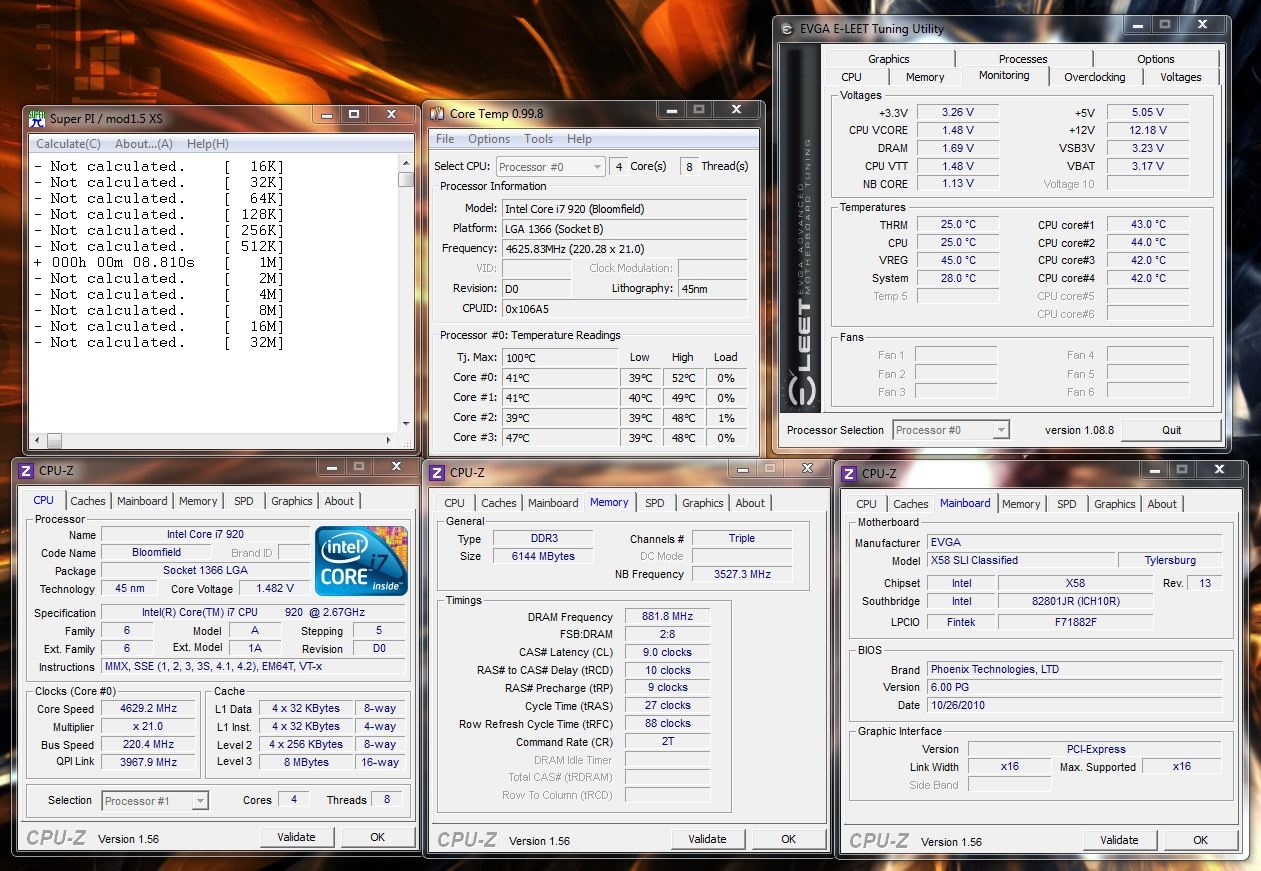This screenshot has height=871, width=1261.
Task: Click the Core Speed value "4629.2 MHz"
Action: click(149, 709)
